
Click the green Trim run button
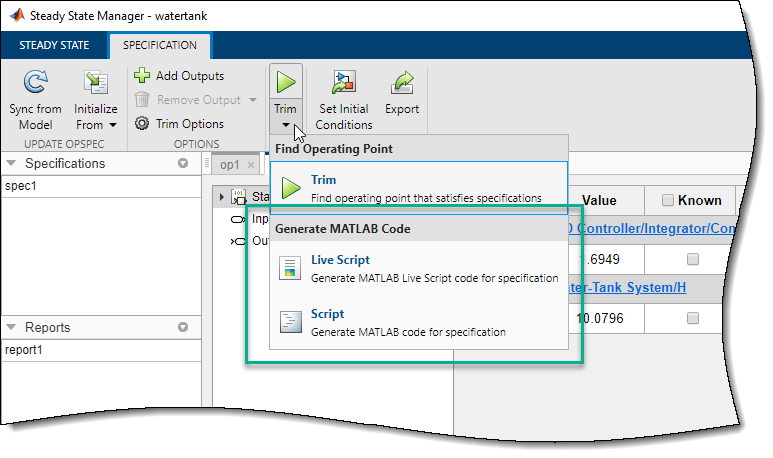click(285, 83)
